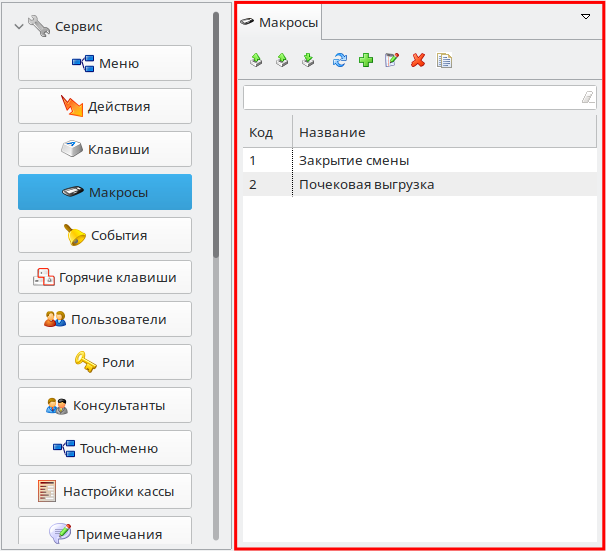This screenshot has height=551, width=606.
Task: Sort by the Код column header
Action: 267,132
